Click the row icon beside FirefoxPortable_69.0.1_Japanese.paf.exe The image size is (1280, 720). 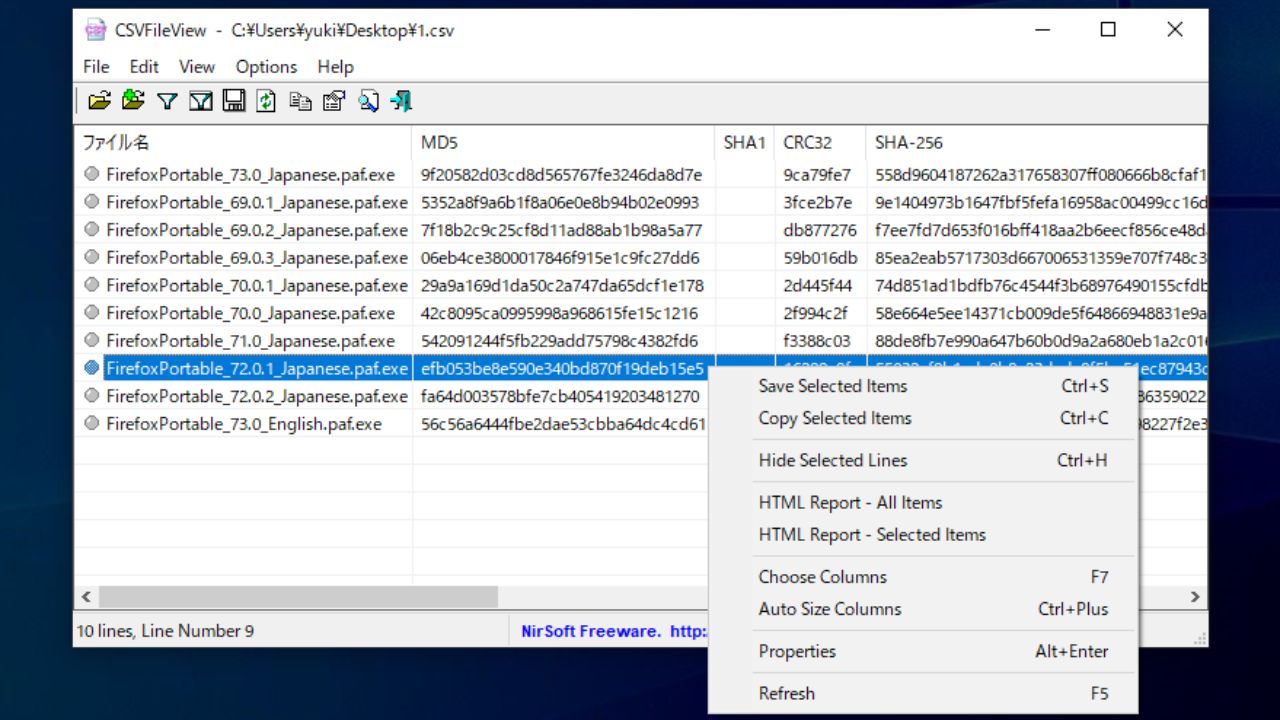(92, 202)
